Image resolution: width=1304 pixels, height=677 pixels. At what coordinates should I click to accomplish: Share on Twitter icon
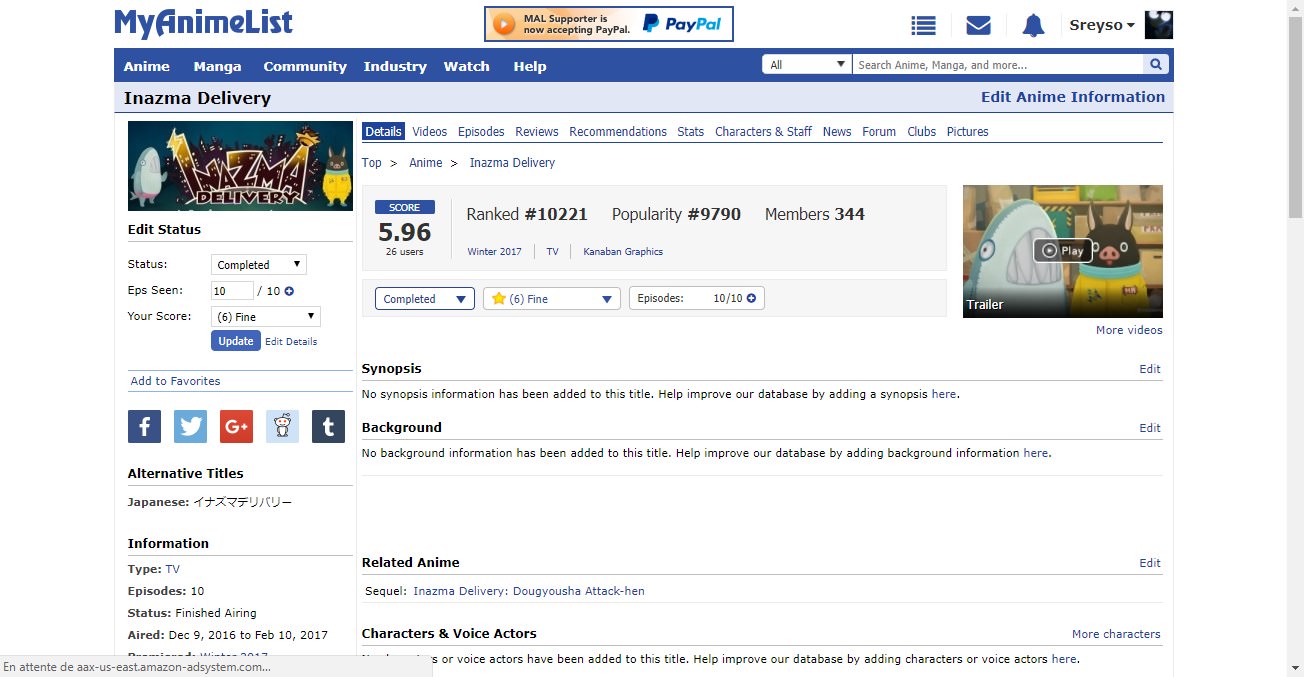pos(190,427)
